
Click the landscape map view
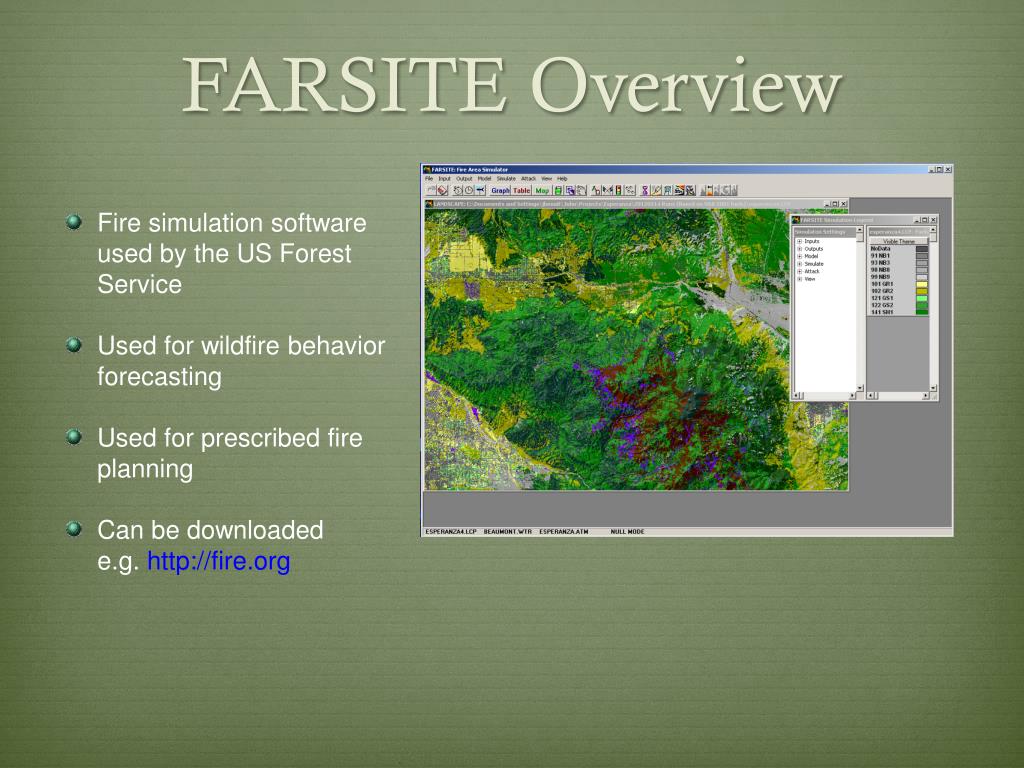[x=637, y=349]
